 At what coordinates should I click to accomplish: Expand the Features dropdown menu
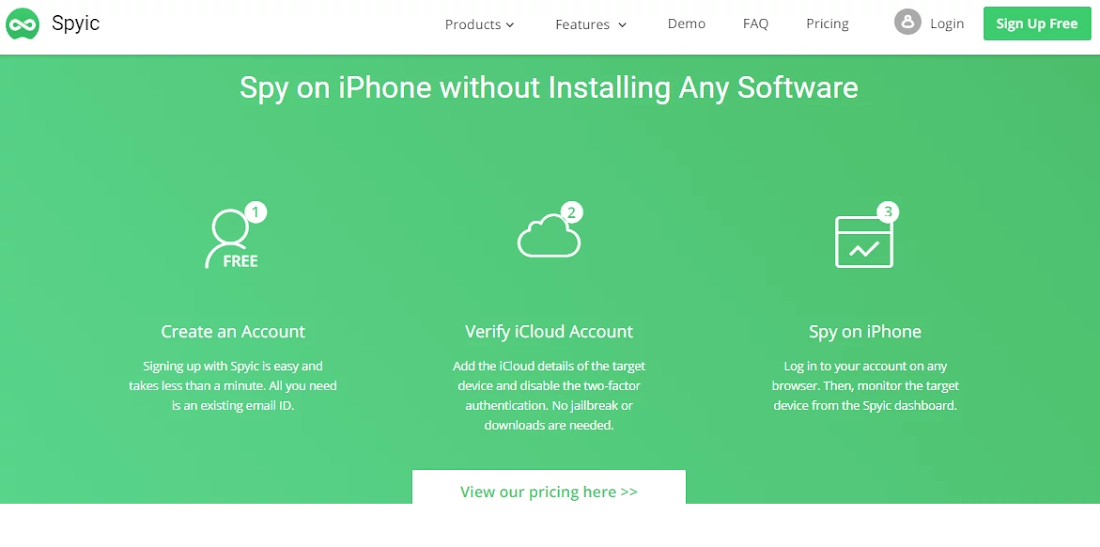(591, 25)
